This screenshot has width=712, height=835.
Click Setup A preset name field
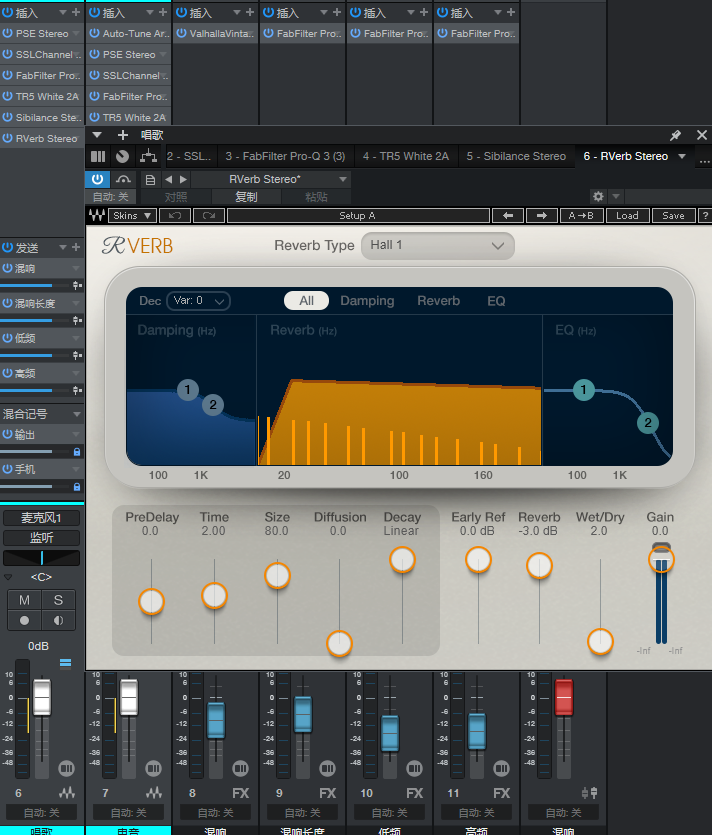point(358,215)
